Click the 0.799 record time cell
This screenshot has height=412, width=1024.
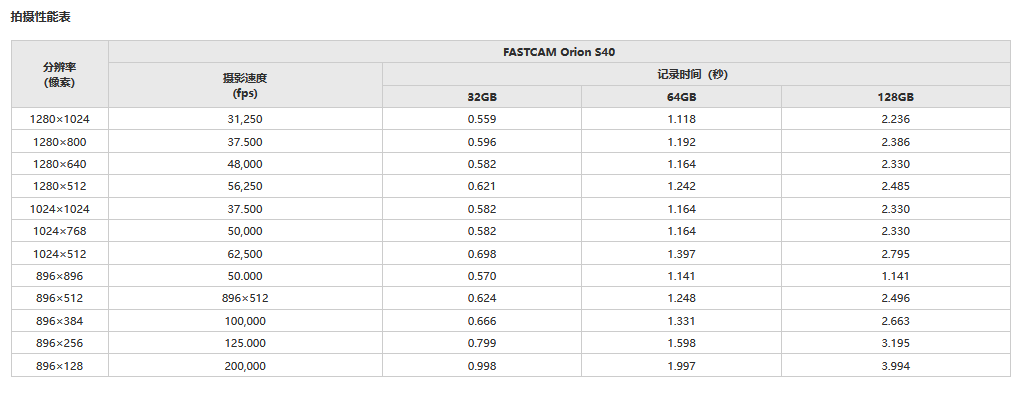click(x=482, y=343)
